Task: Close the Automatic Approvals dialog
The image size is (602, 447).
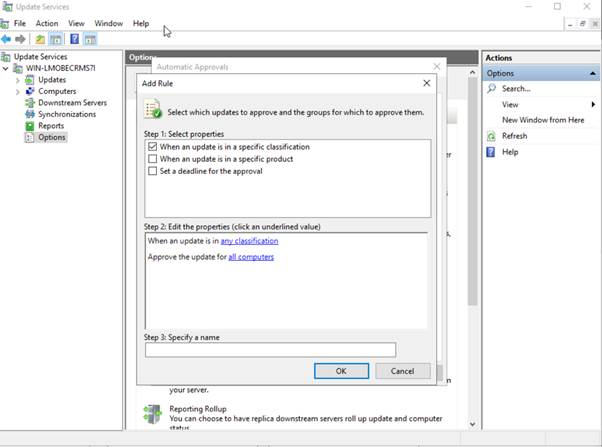Action: click(437, 66)
